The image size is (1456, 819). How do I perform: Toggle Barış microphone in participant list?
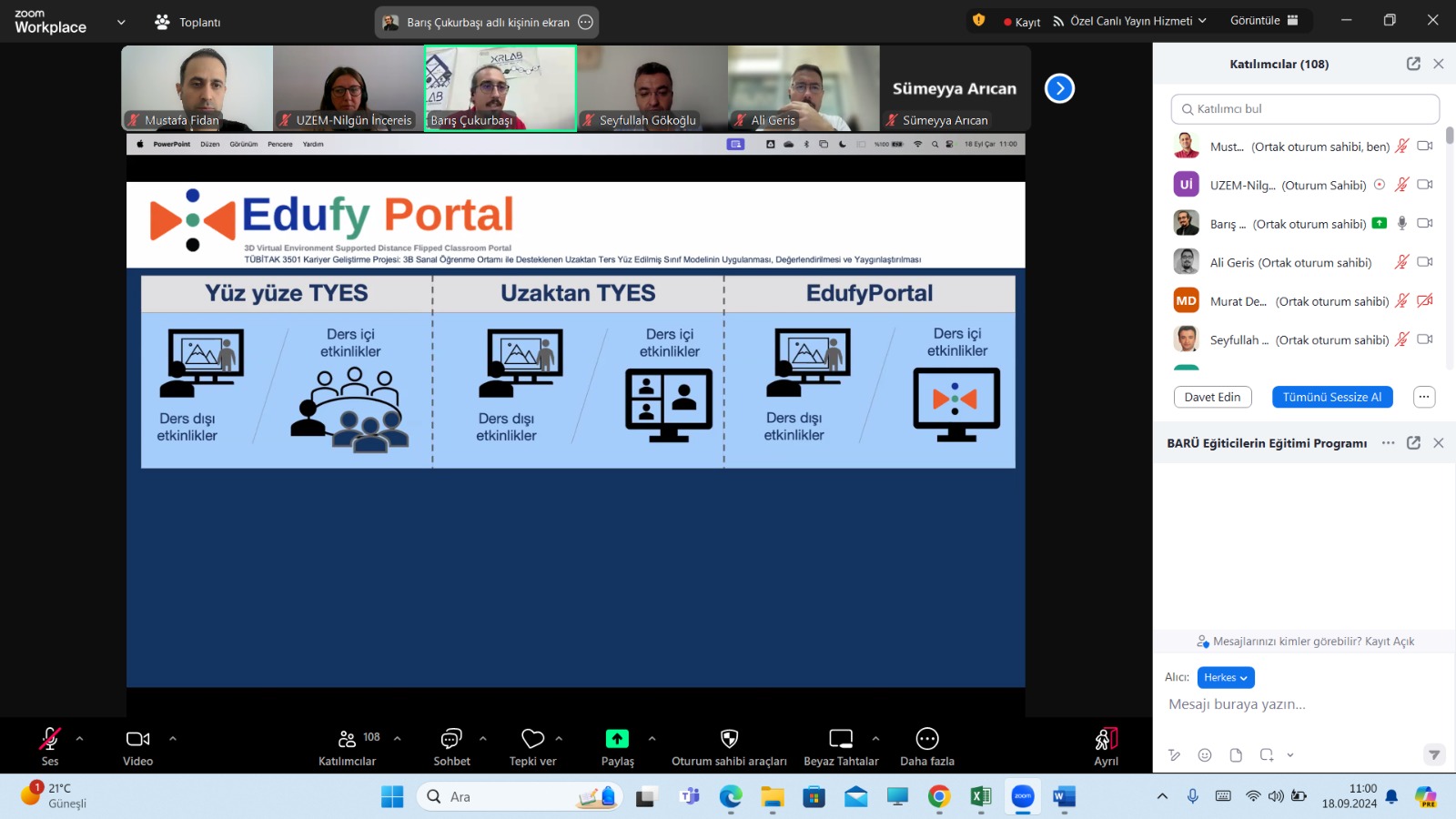click(1402, 223)
